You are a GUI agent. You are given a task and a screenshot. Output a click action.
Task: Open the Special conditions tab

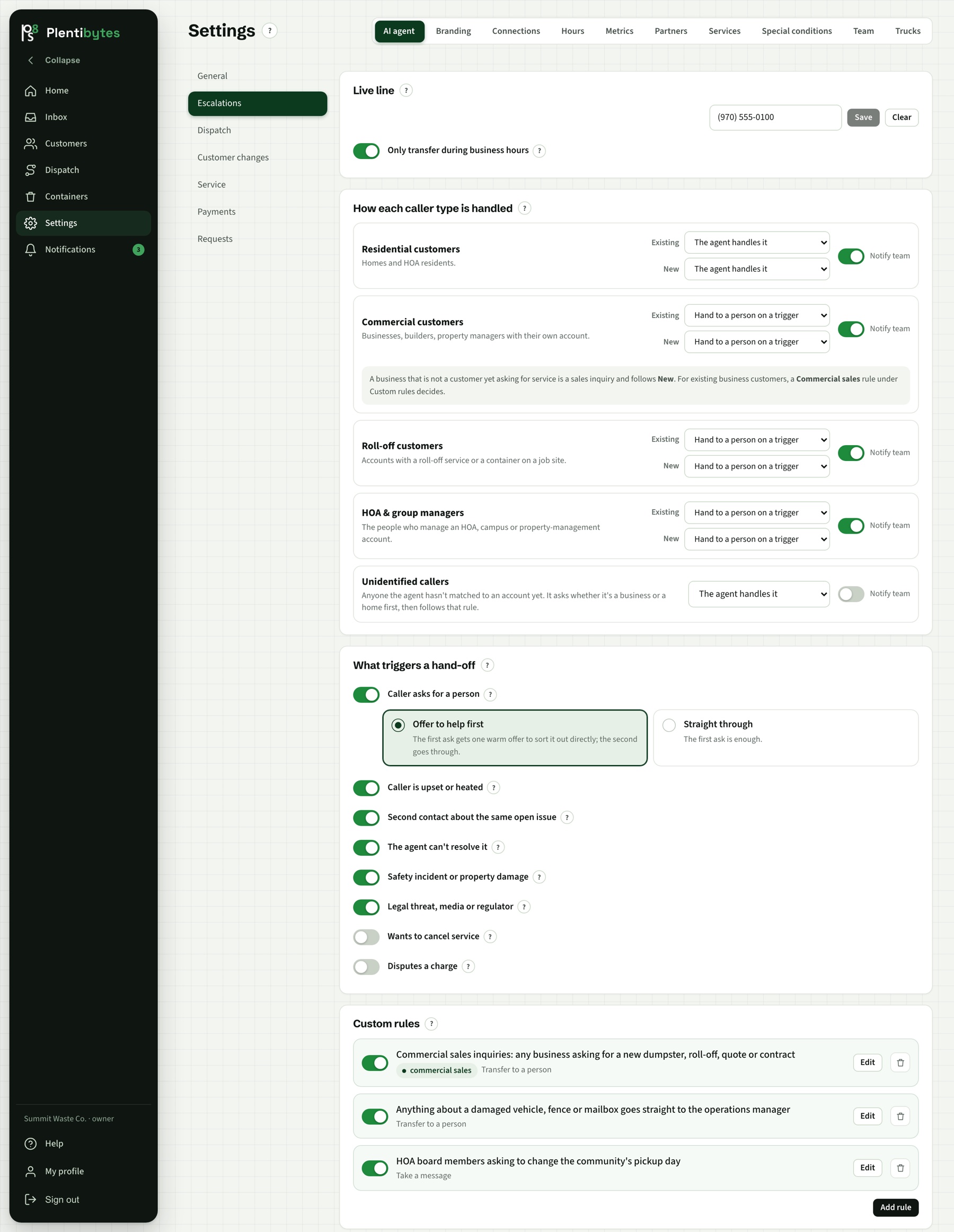[x=797, y=32]
